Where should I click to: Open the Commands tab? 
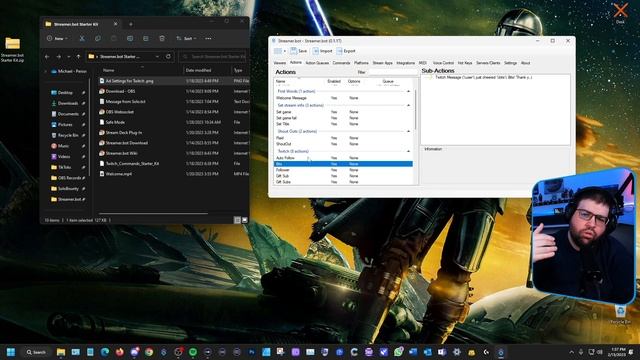(341, 63)
